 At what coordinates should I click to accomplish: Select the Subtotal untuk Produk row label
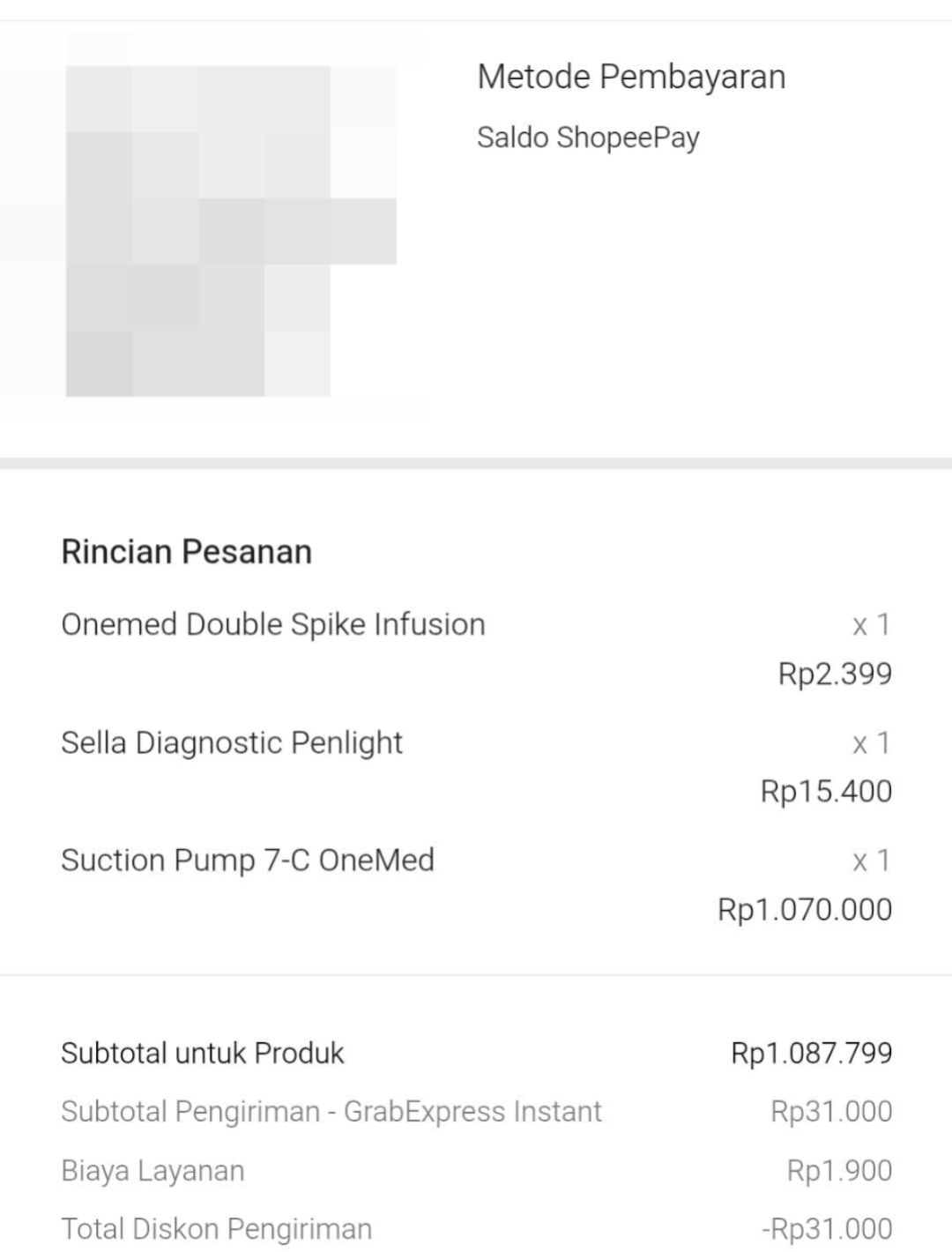tap(203, 1053)
